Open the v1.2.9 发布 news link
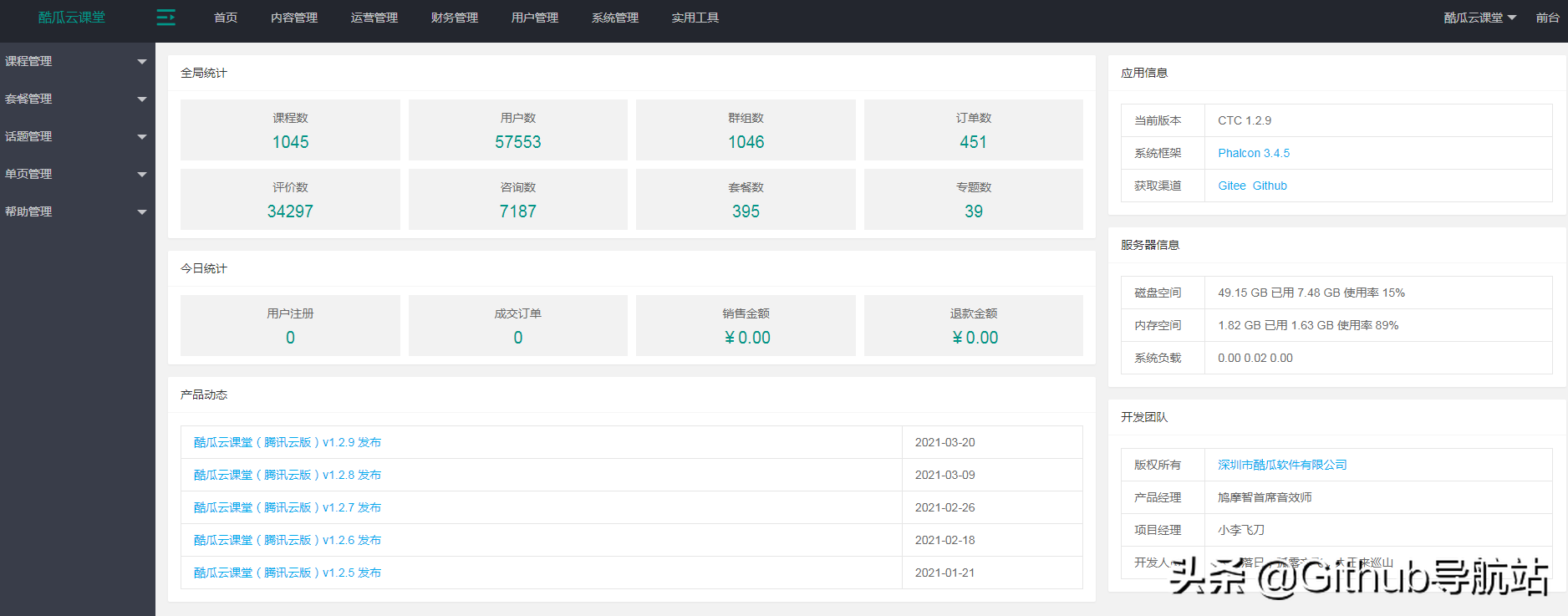Screen dimensions: 1568x616 [288, 442]
